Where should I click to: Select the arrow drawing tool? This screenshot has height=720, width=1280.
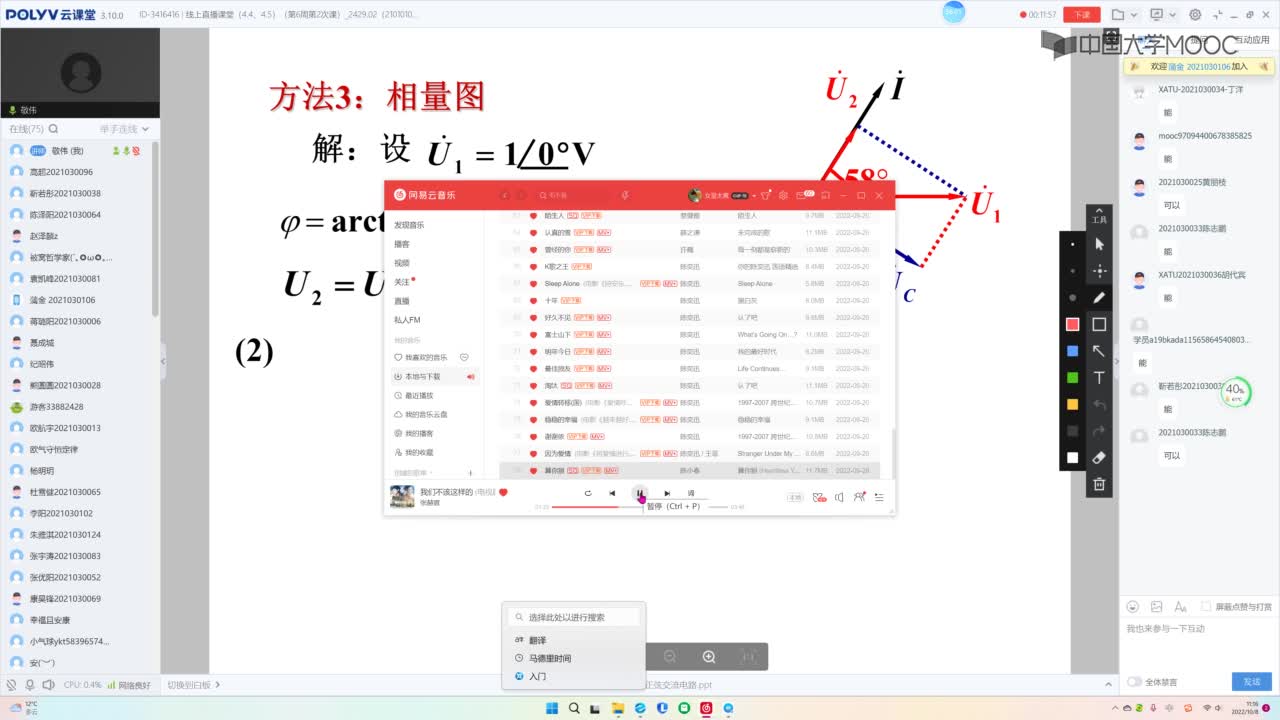[x=1099, y=351]
